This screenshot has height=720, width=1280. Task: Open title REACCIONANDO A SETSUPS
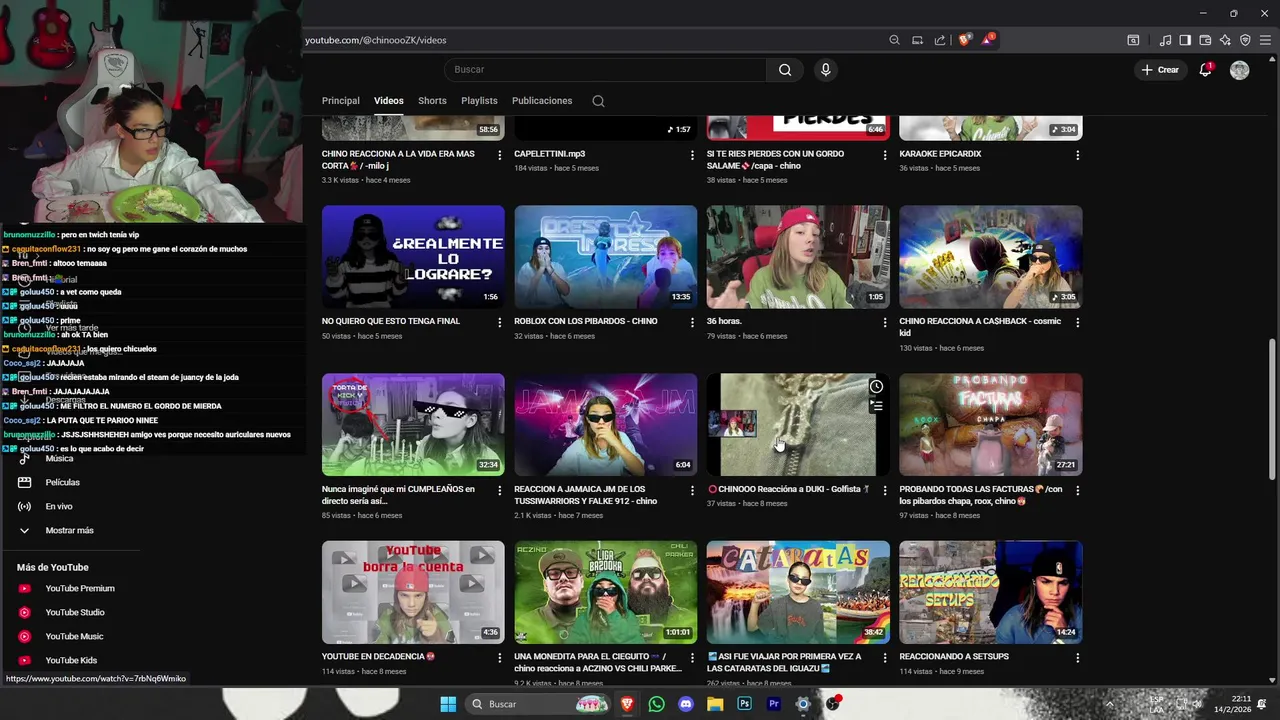click(x=954, y=657)
